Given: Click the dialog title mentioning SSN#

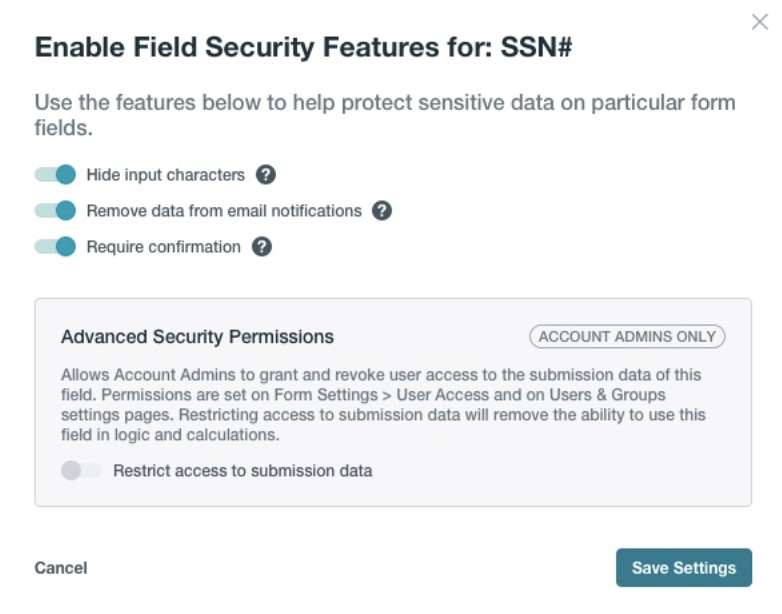Looking at the screenshot, I should pos(303,49).
